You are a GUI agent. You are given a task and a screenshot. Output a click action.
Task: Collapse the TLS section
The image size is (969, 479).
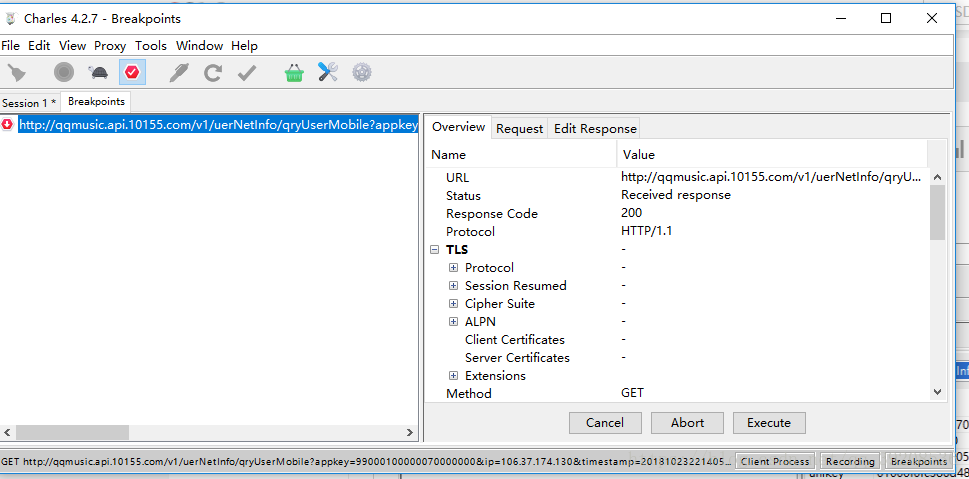point(434,250)
